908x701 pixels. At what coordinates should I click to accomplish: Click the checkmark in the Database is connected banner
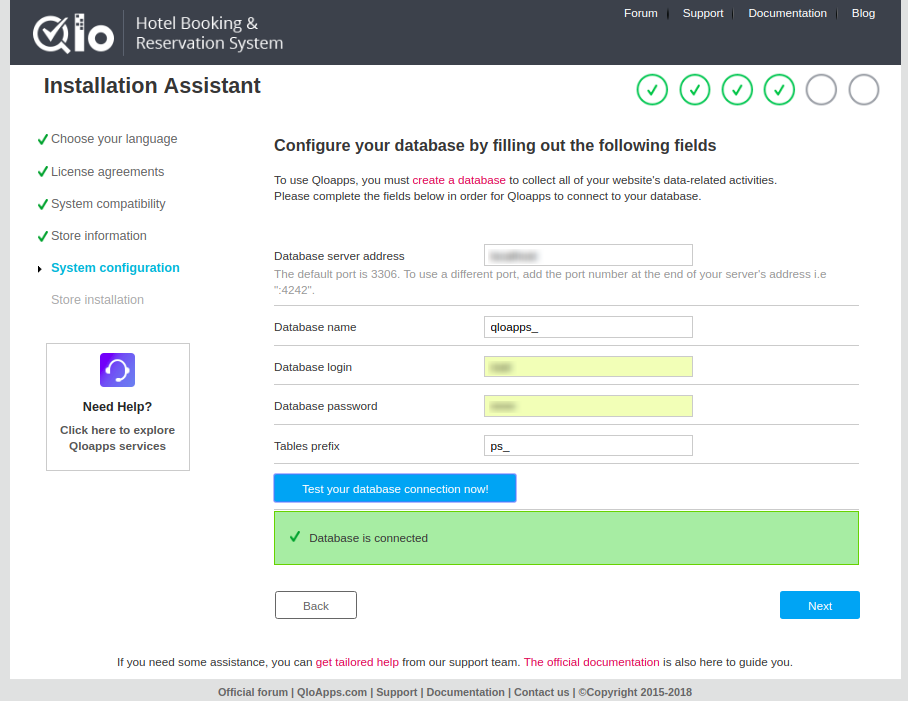tap(293, 537)
